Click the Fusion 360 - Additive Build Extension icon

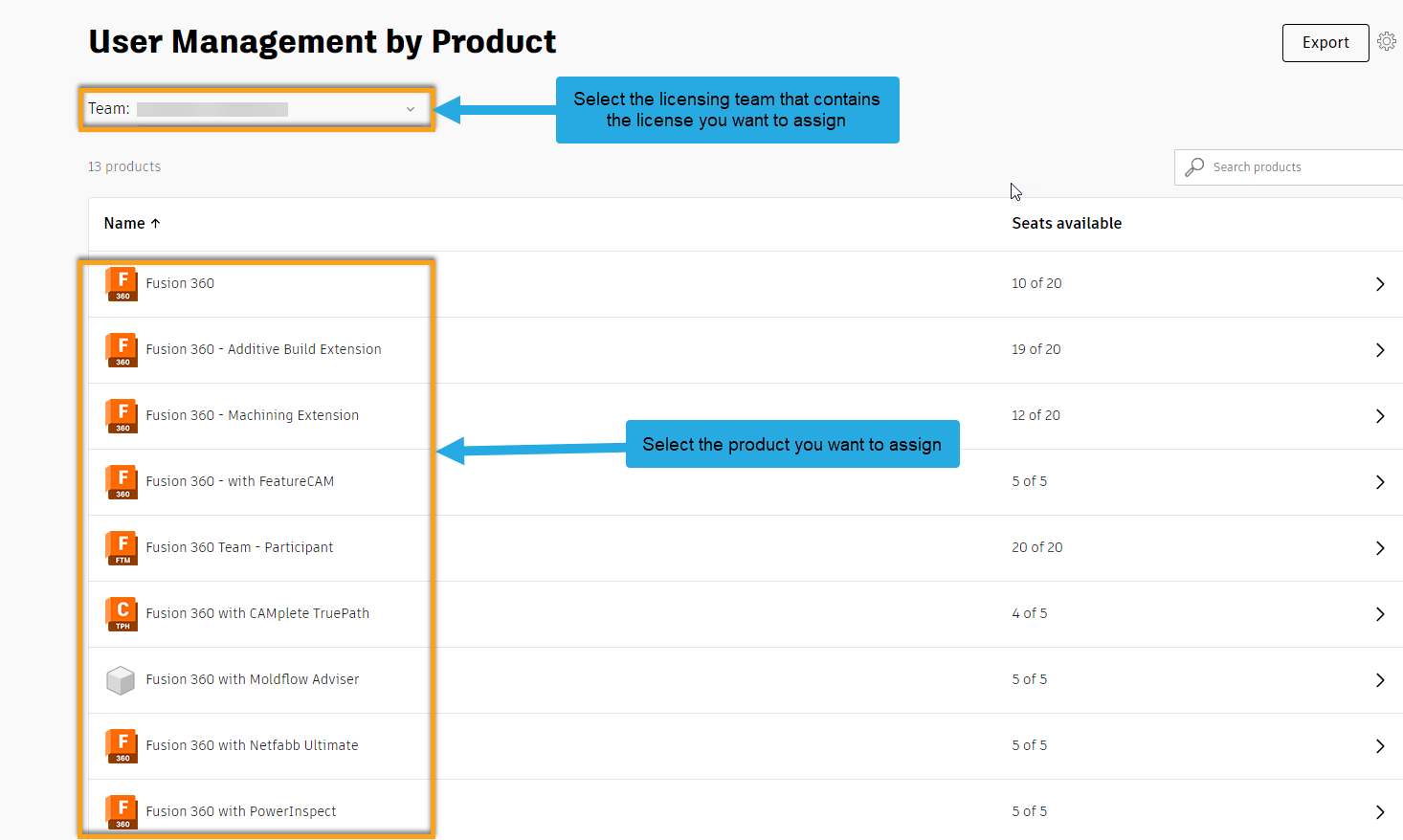(121, 349)
